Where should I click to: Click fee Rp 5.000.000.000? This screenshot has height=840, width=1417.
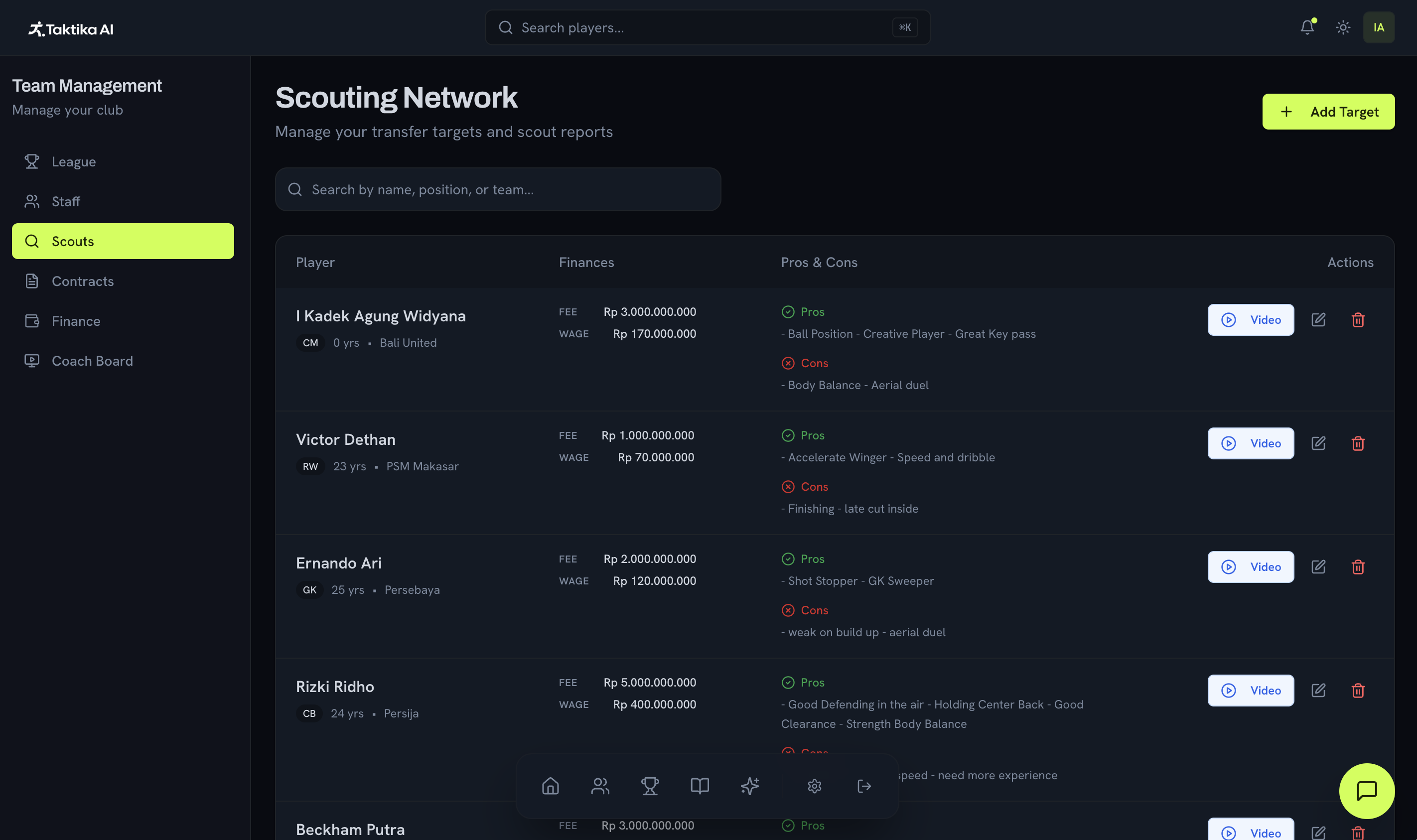(650, 683)
